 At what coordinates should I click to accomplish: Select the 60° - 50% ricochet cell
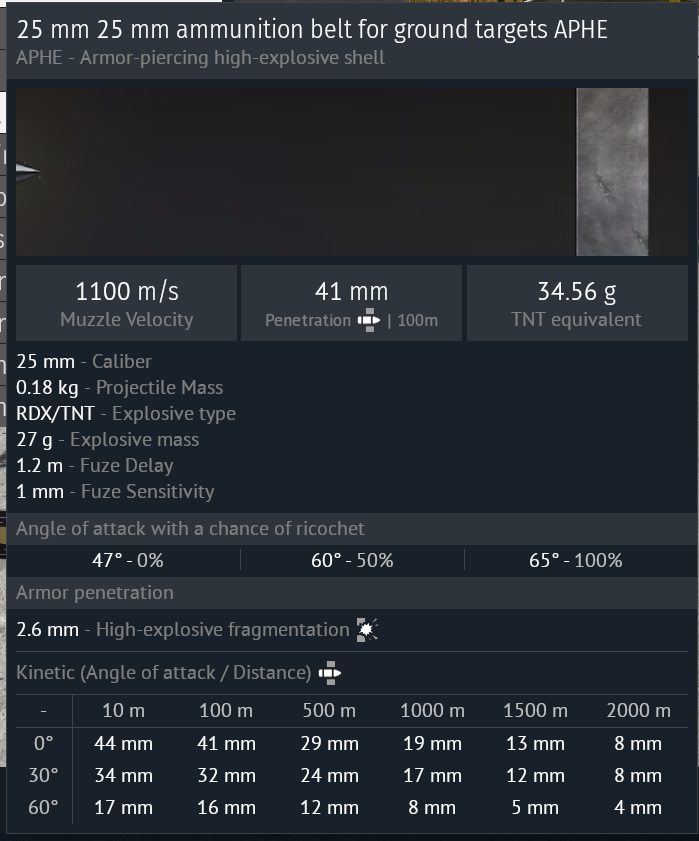(x=351, y=560)
